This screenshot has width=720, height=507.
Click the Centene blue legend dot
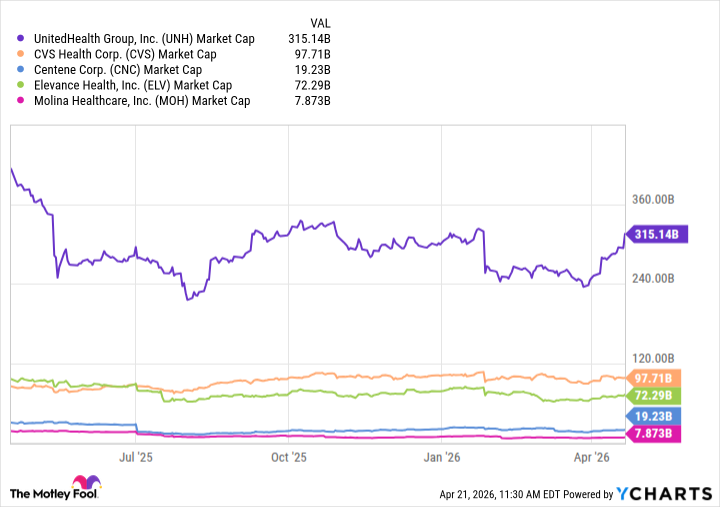tap(22, 70)
